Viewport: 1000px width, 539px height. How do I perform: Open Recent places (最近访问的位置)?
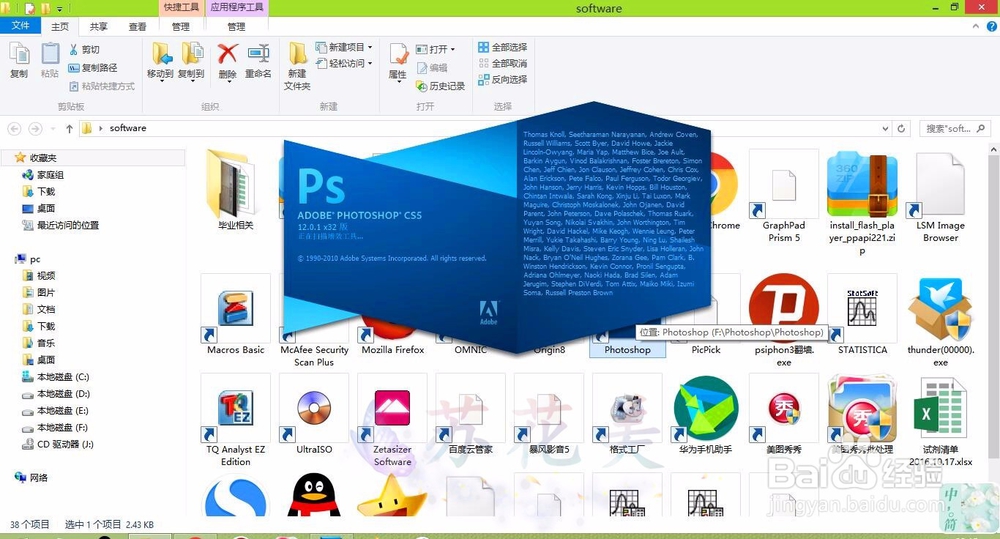61,225
